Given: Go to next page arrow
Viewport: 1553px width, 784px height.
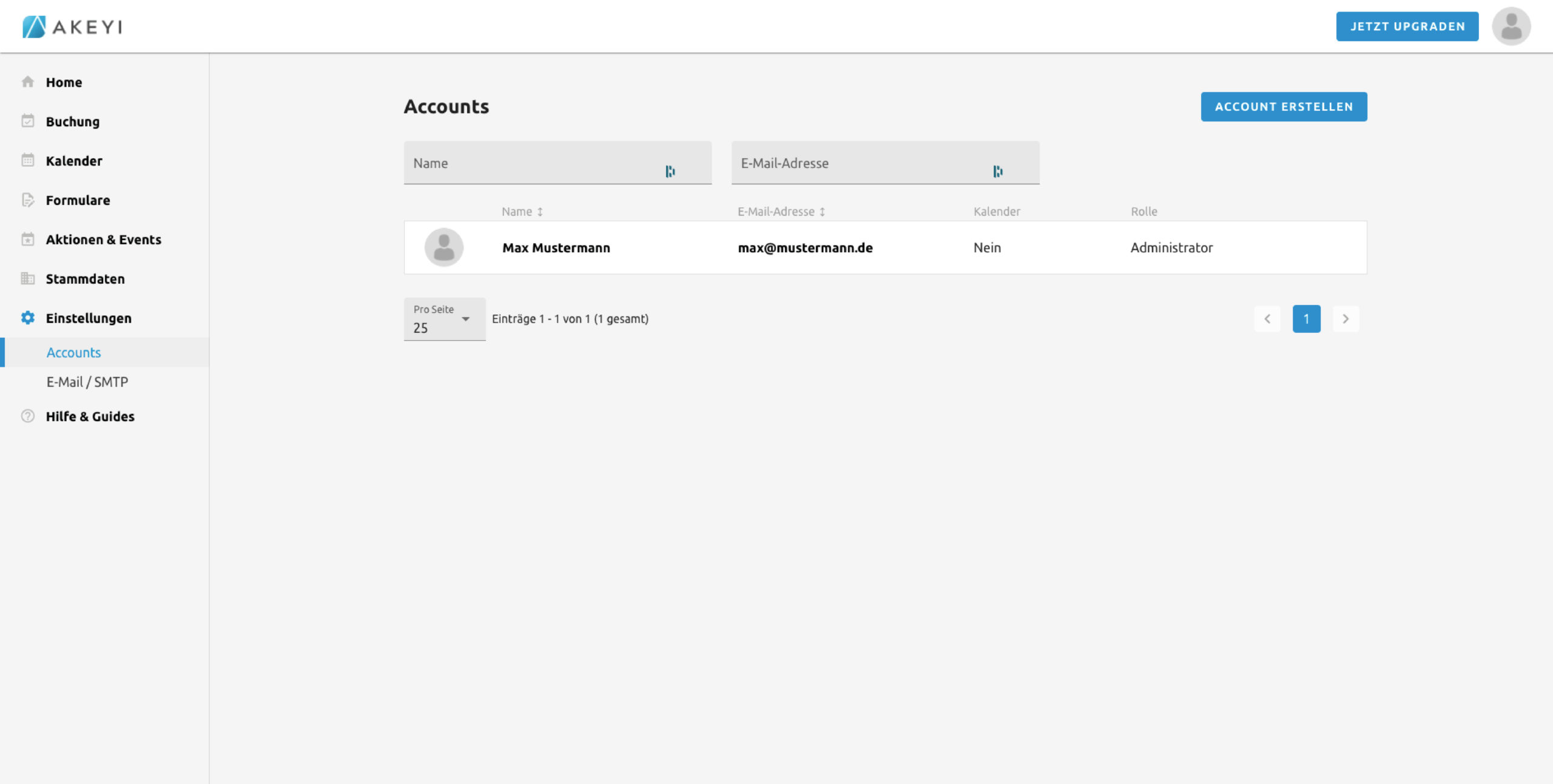Looking at the screenshot, I should tap(1345, 319).
